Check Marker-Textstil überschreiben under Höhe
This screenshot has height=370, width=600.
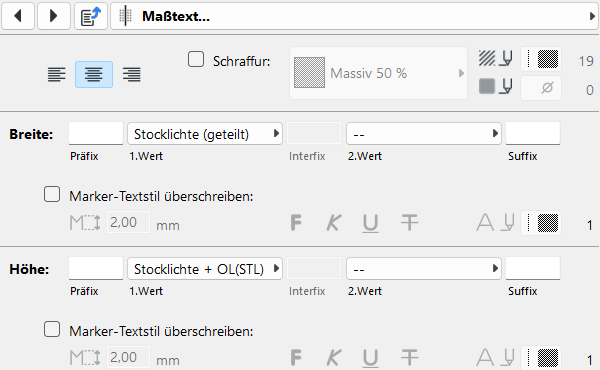point(52,329)
